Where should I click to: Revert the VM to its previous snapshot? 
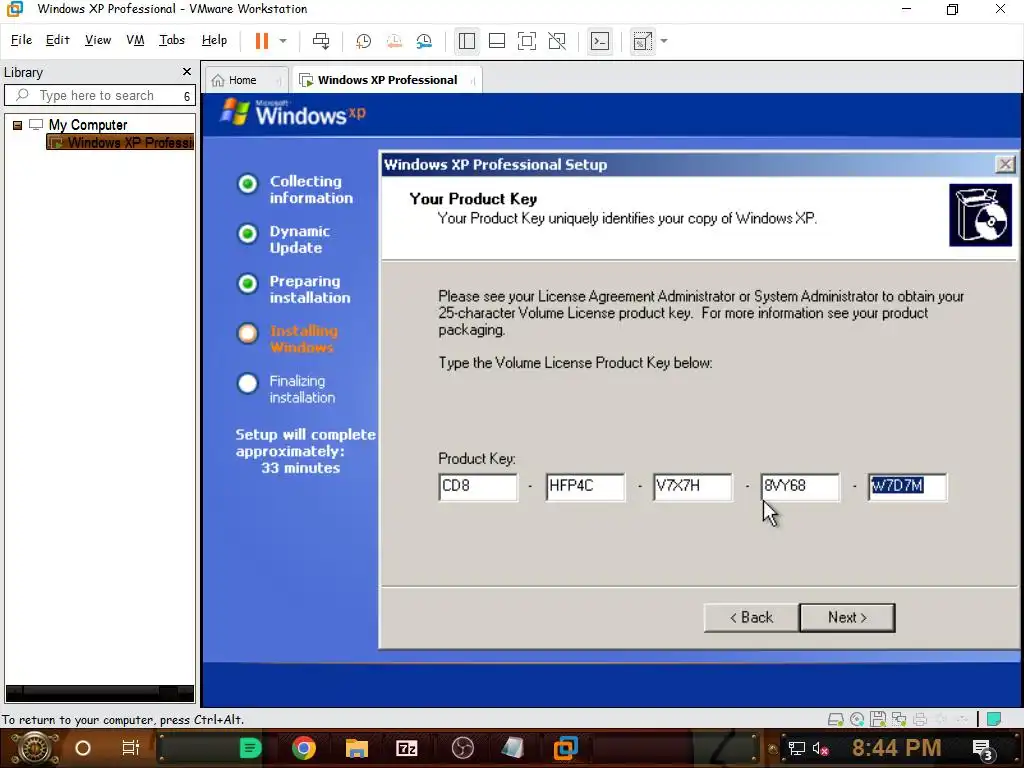pos(394,41)
